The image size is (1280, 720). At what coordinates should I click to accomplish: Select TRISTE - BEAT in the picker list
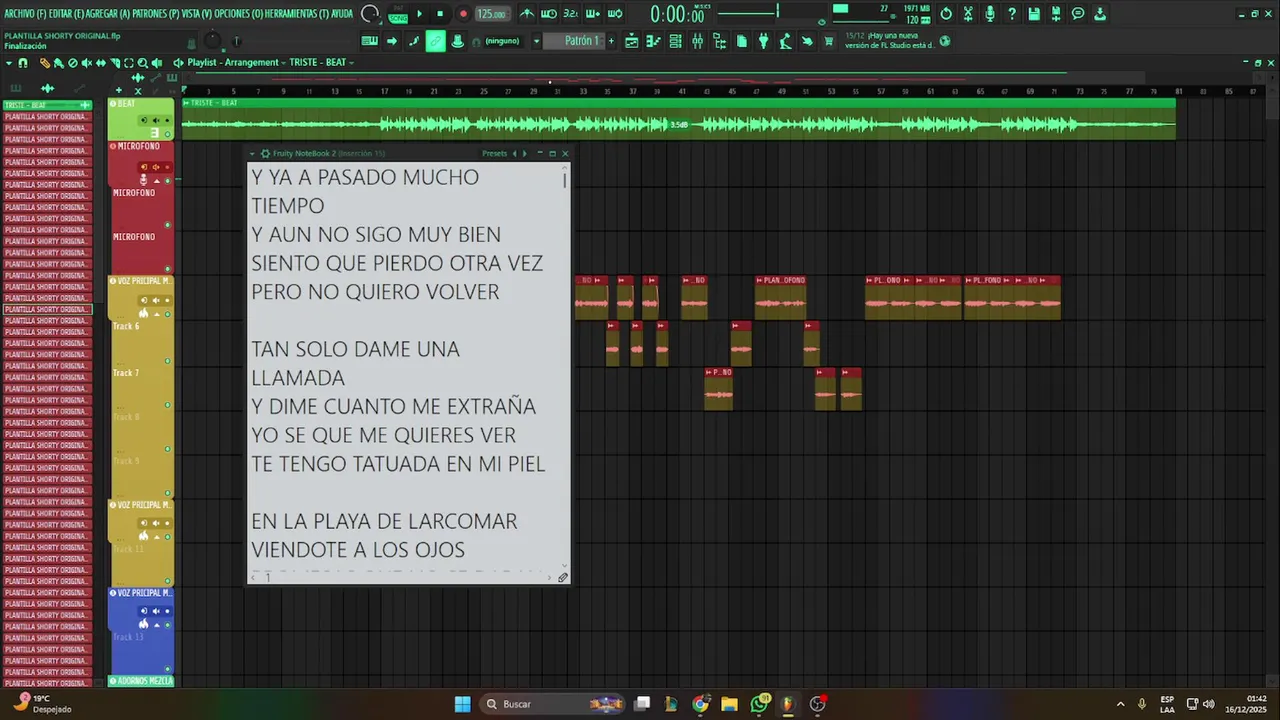(x=47, y=105)
